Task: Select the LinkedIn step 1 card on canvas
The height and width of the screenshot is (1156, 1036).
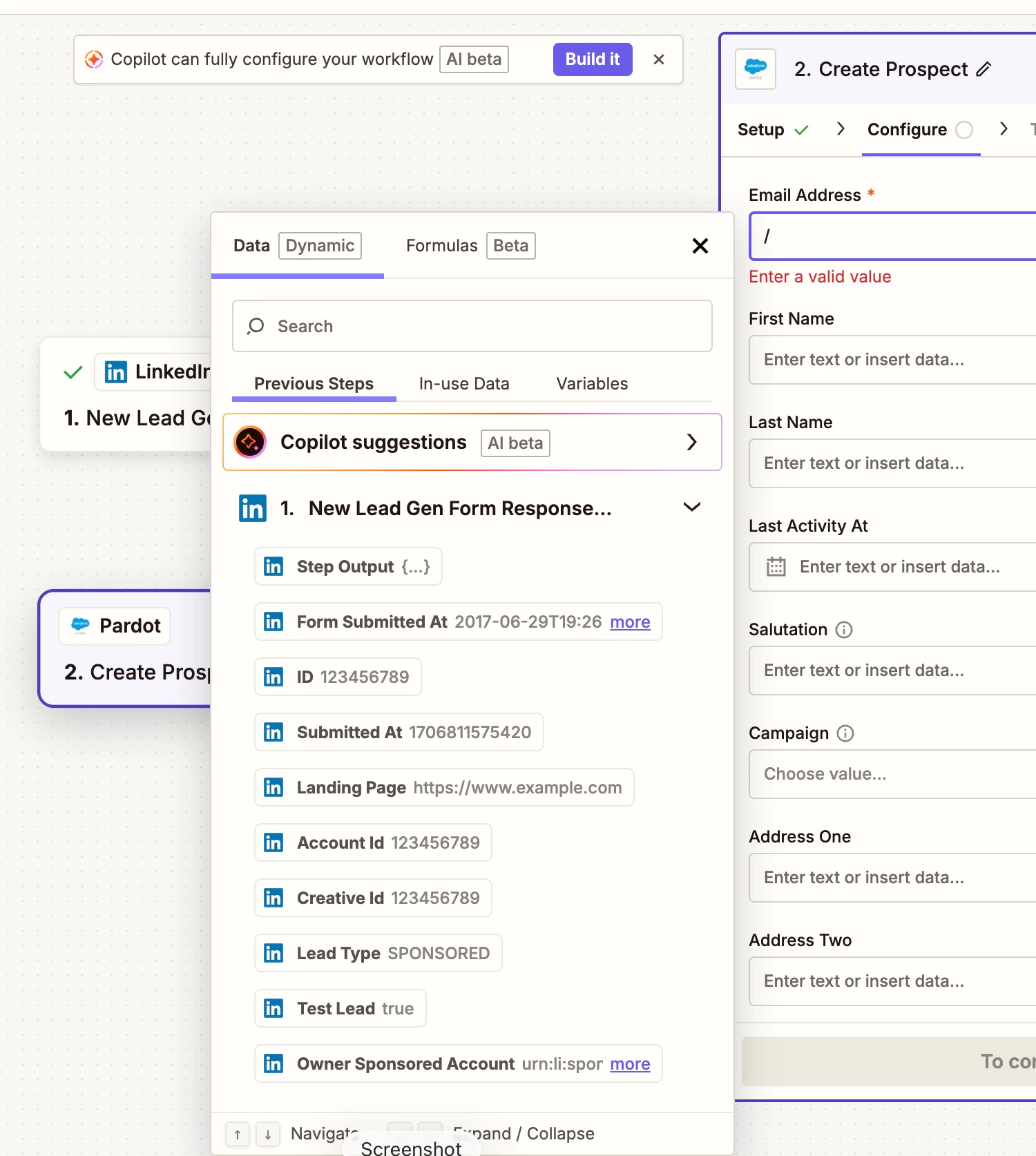Action: coord(126,394)
